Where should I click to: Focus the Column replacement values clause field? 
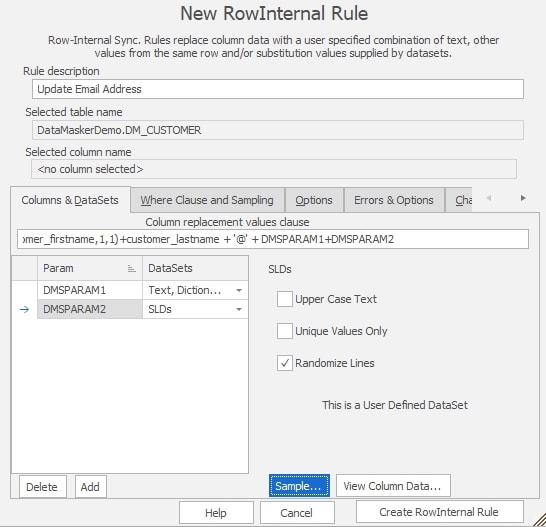(273, 239)
